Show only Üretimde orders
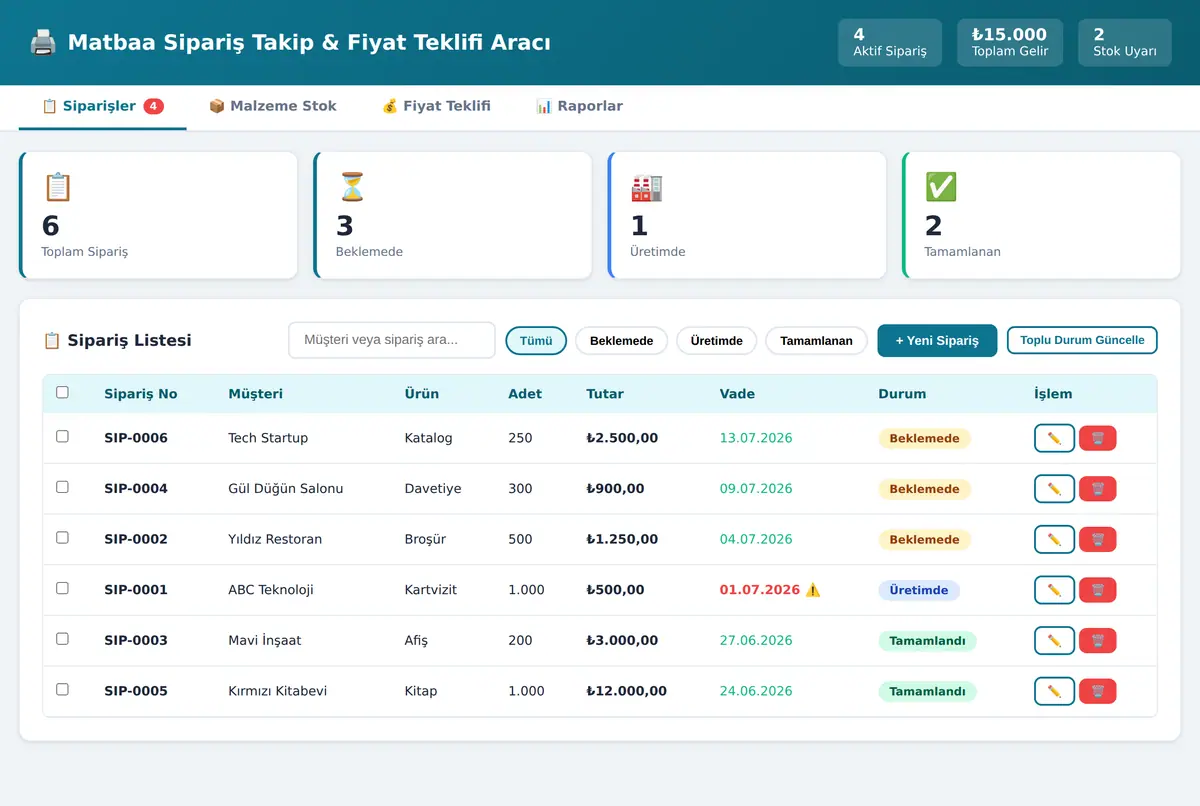 point(717,341)
